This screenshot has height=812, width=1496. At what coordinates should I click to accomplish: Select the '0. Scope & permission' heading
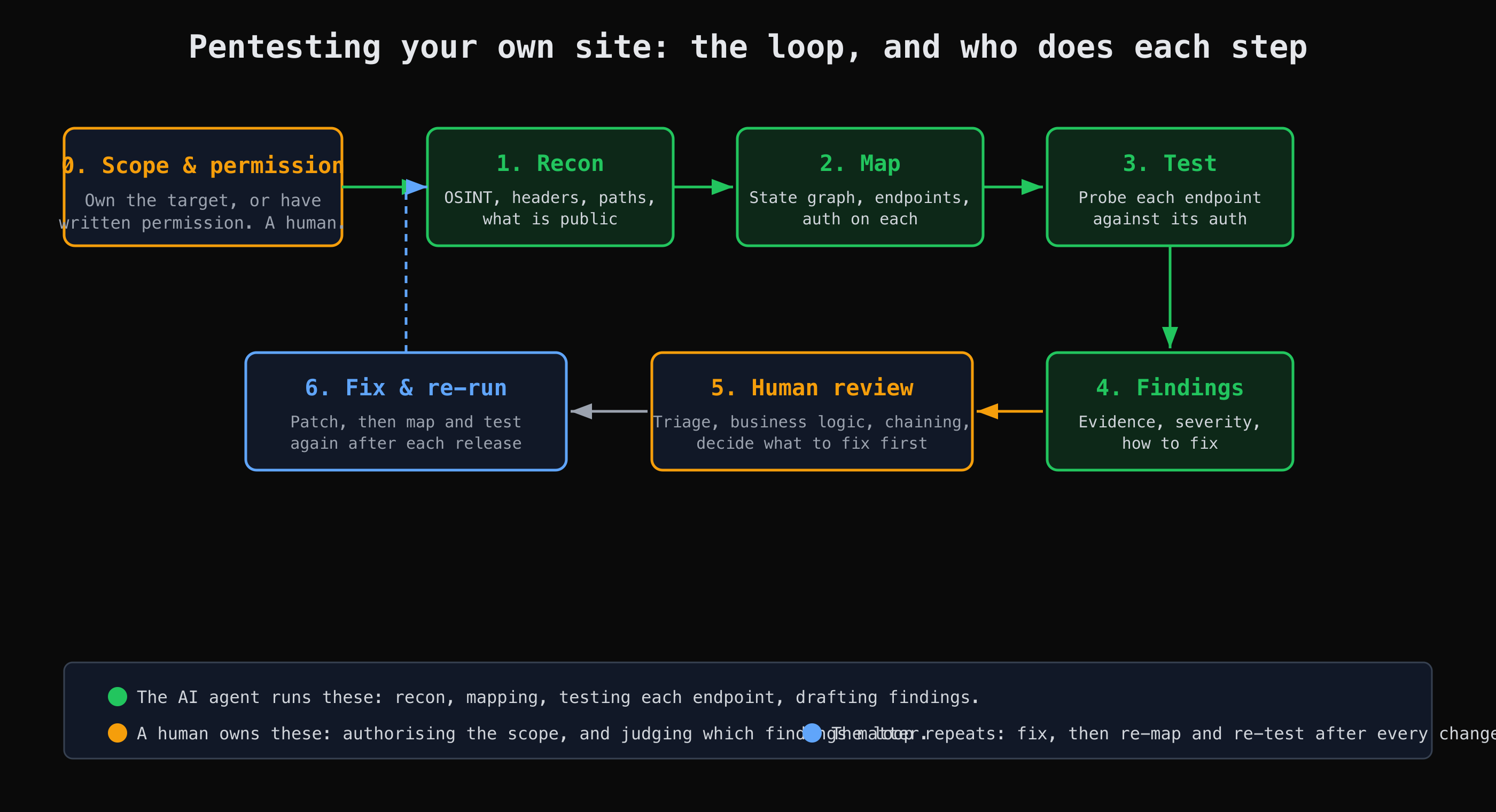[x=202, y=166]
